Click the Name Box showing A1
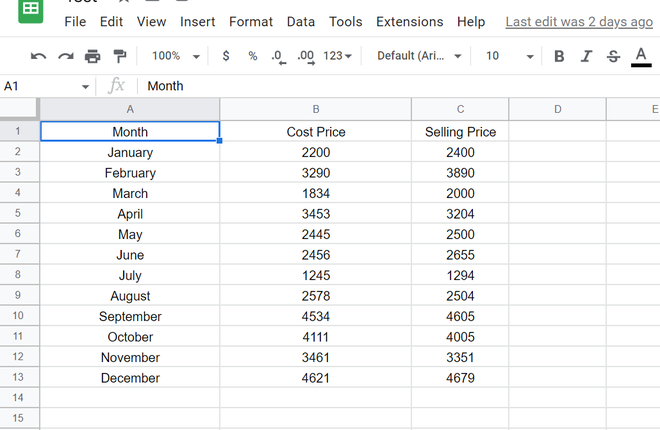Image resolution: width=660 pixels, height=430 pixels. click(46, 86)
